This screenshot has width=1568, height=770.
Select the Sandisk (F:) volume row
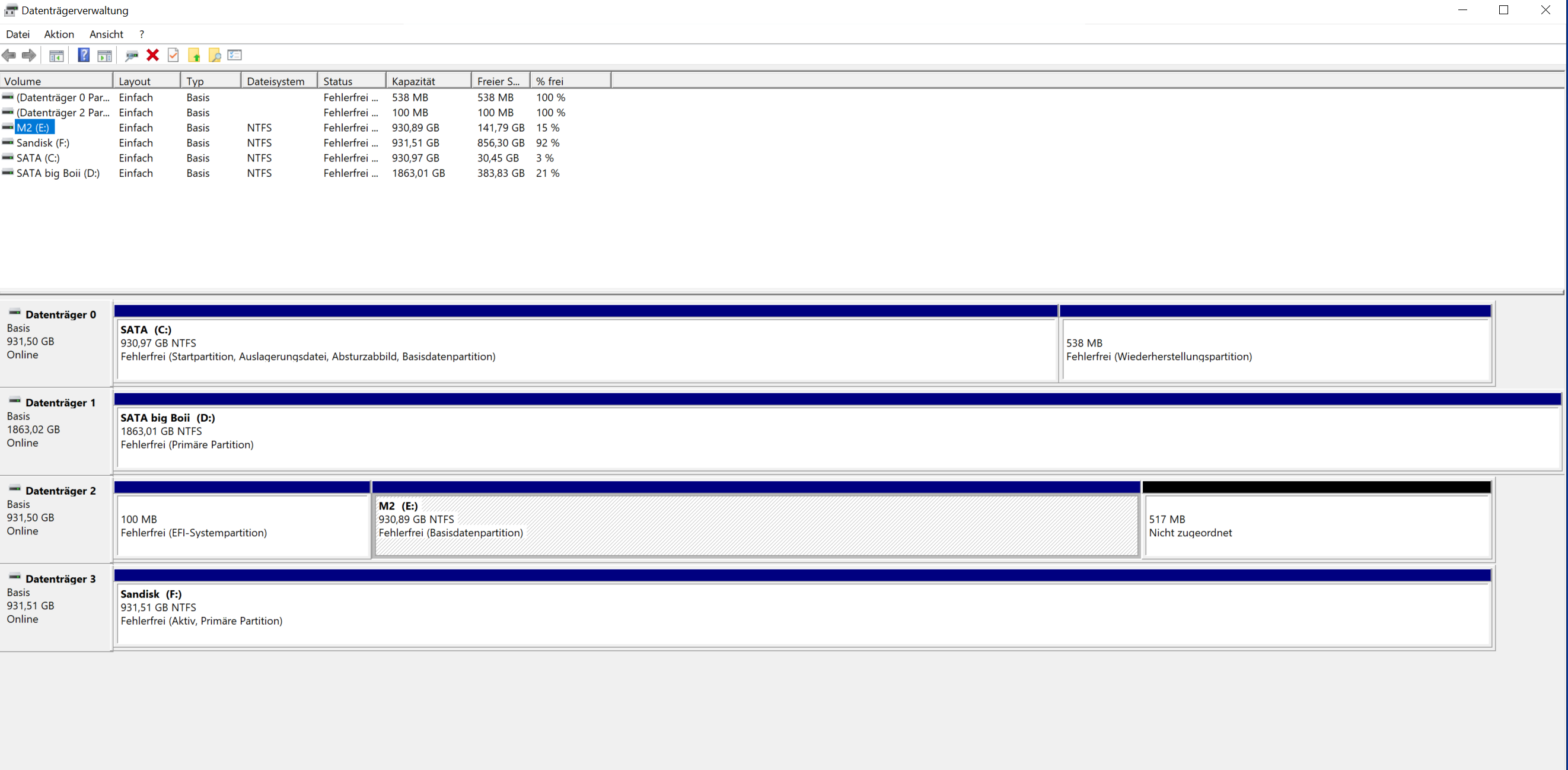point(43,143)
